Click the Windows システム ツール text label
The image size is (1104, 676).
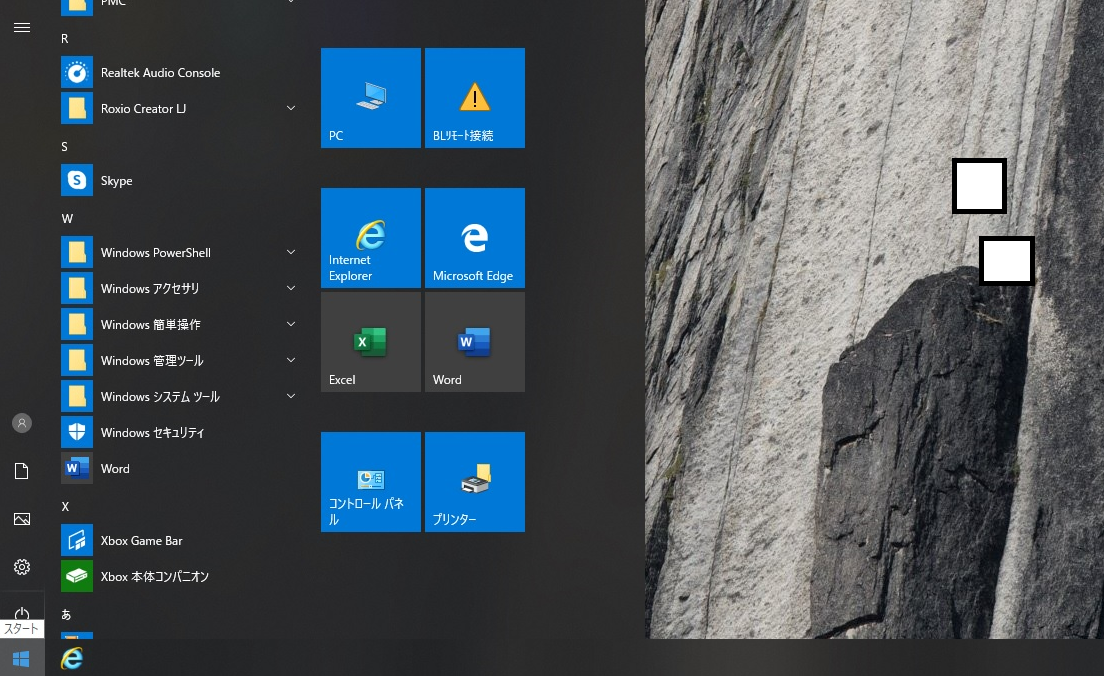pyautogui.click(x=161, y=396)
